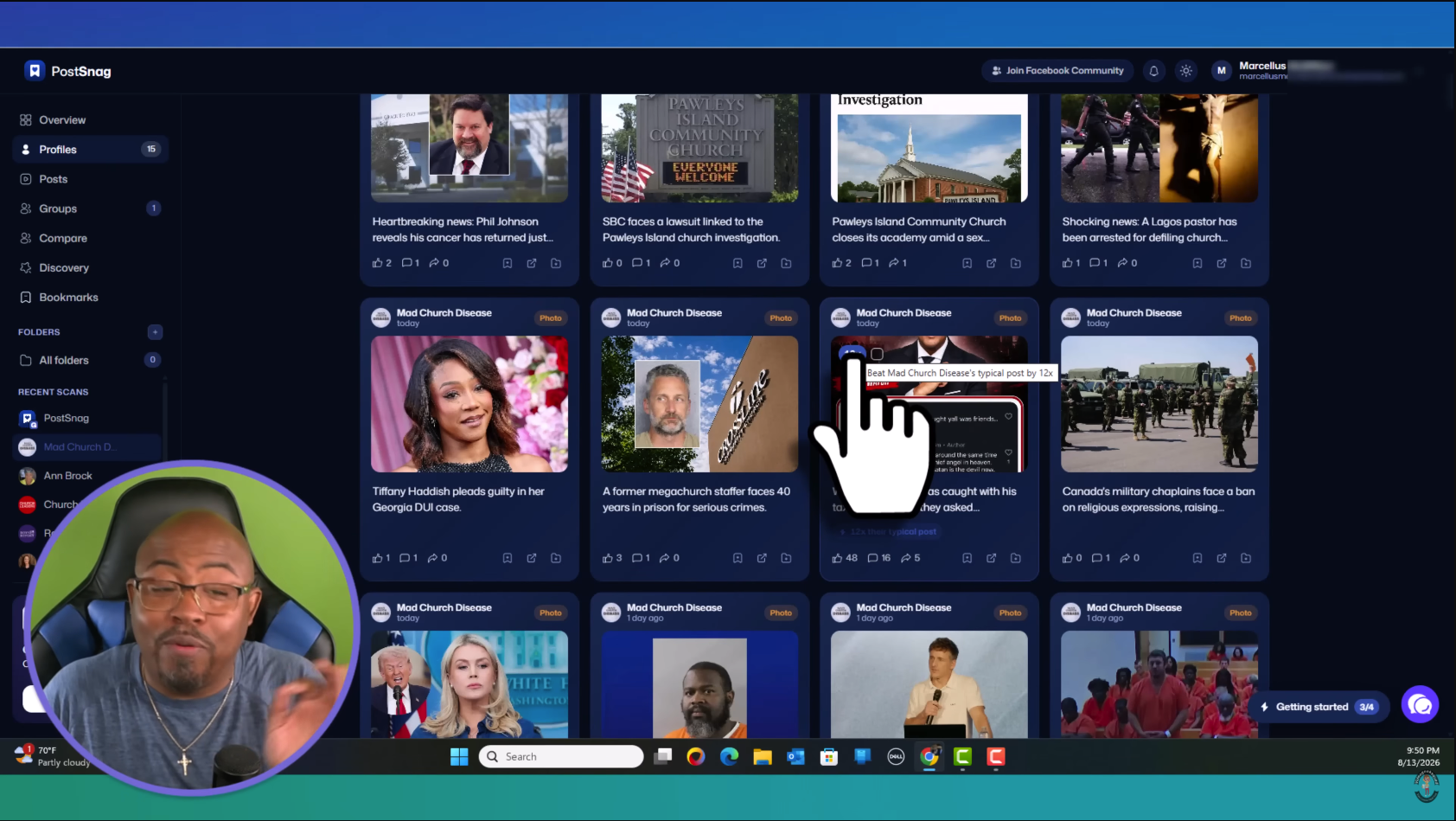Viewport: 1456px width, 821px height.
Task: Save the Tiffany Haddish post to a folder
Action: coord(556,558)
